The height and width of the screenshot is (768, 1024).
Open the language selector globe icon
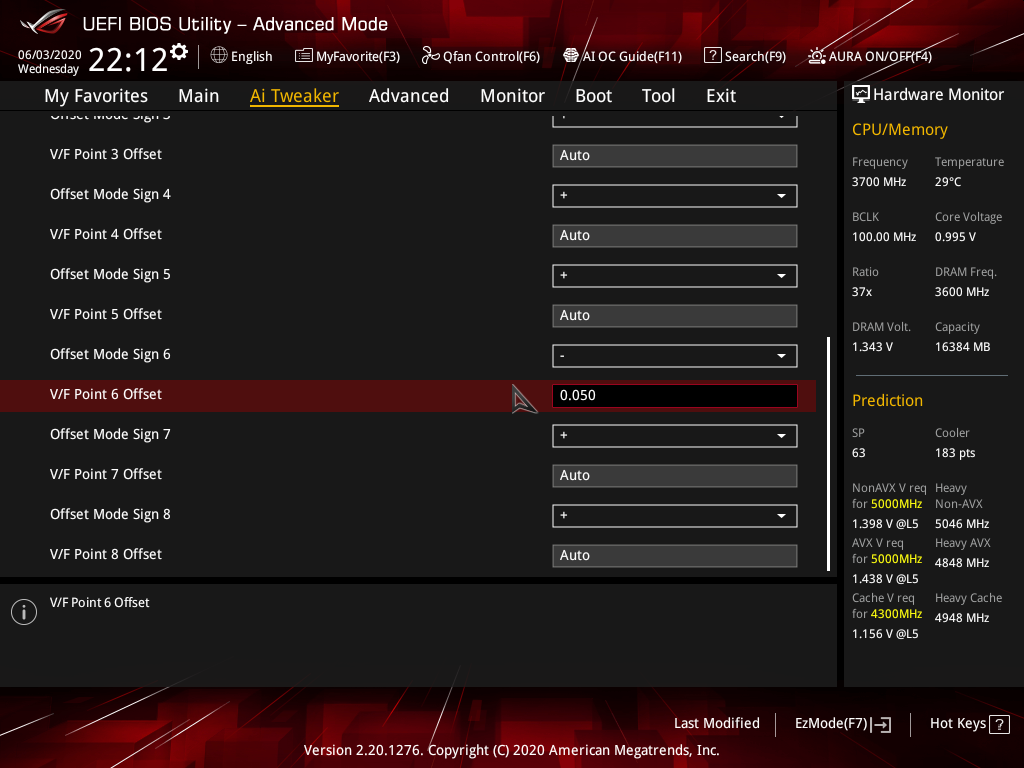219,56
